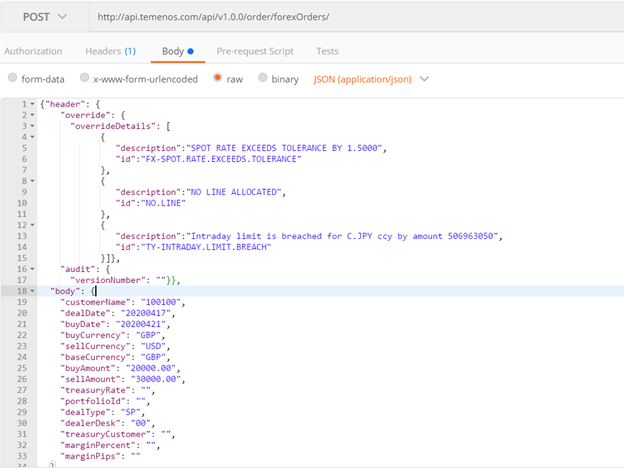Click the buyDate value "20200421"
The image size is (624, 470).
pos(140,324)
